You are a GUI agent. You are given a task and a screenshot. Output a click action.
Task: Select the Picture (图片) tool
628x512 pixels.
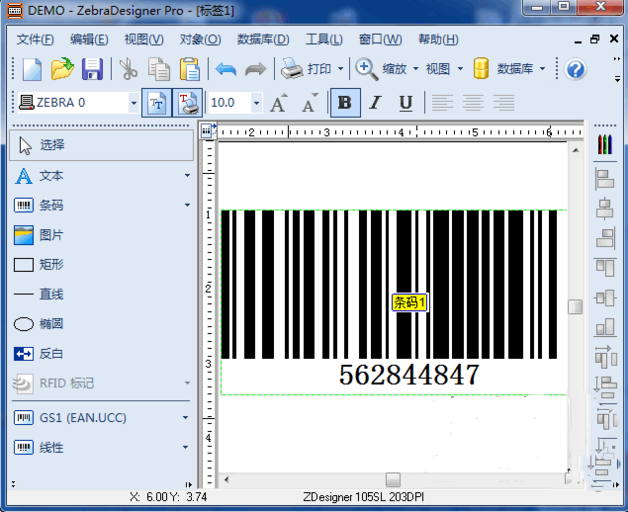click(38, 235)
